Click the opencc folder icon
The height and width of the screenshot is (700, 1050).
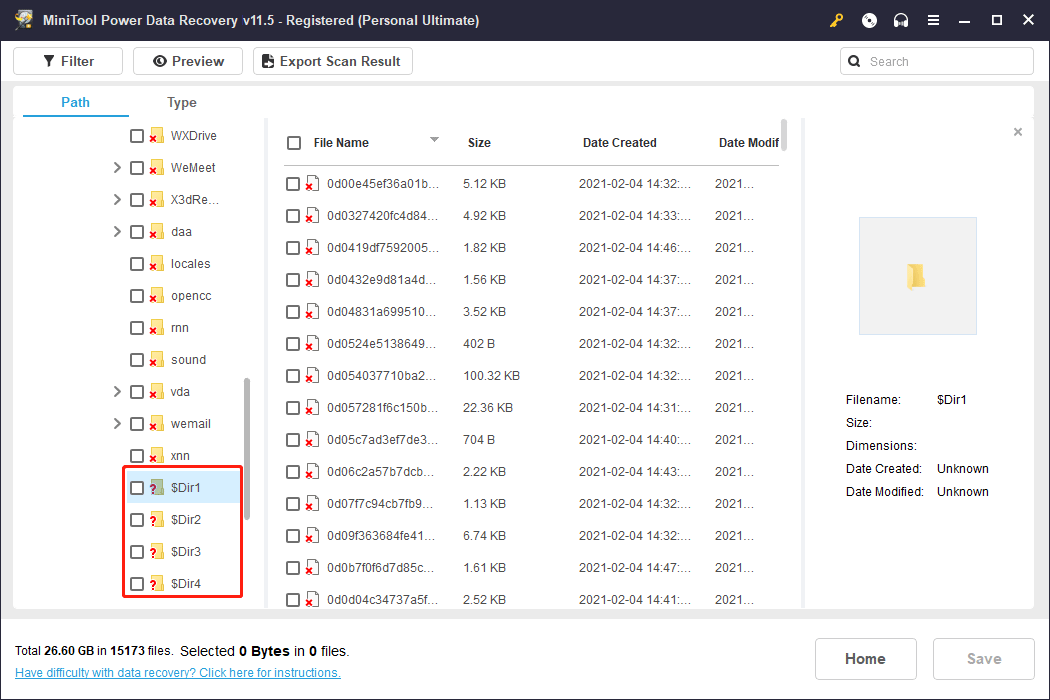(x=157, y=296)
